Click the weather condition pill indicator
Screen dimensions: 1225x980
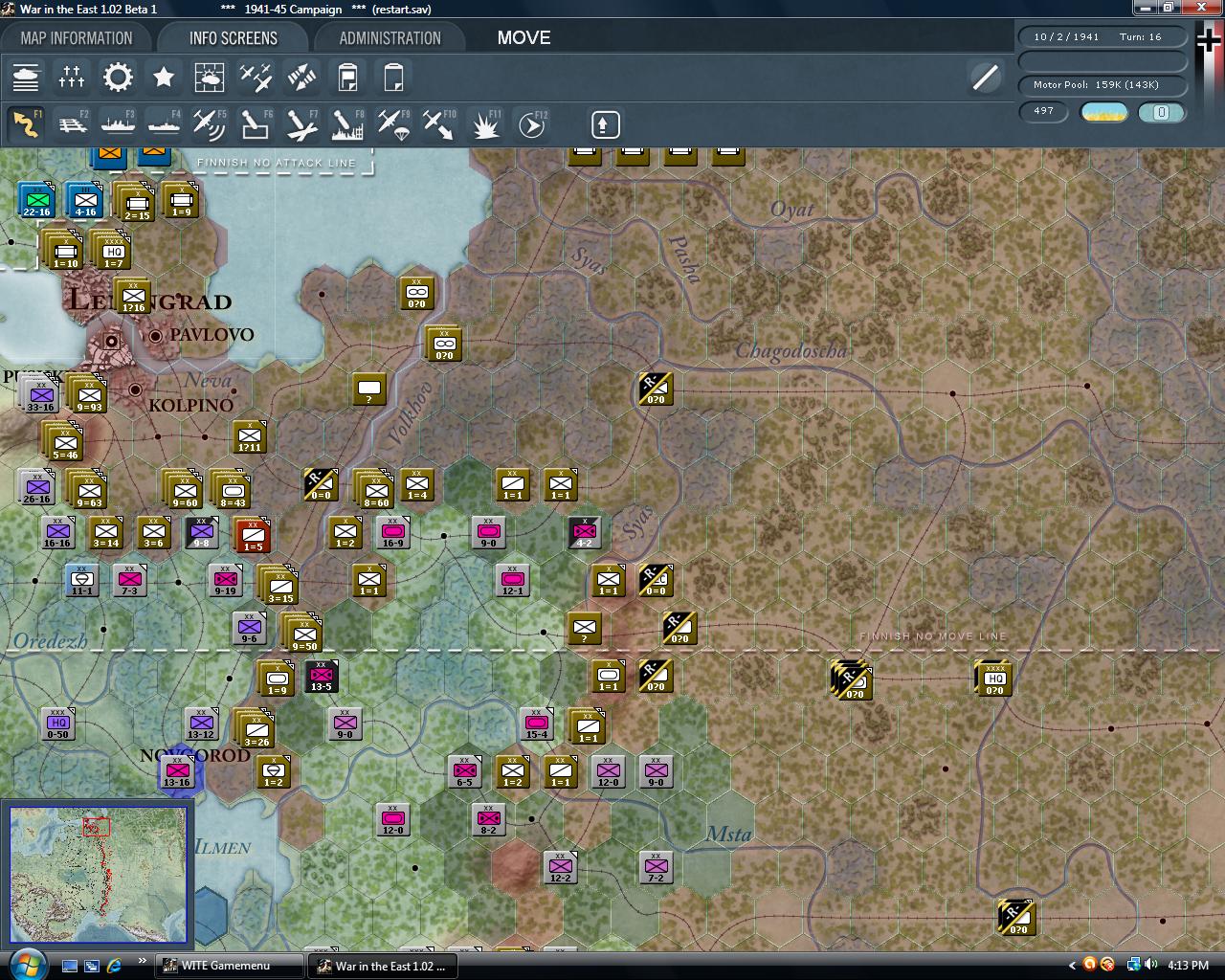tap(1103, 112)
